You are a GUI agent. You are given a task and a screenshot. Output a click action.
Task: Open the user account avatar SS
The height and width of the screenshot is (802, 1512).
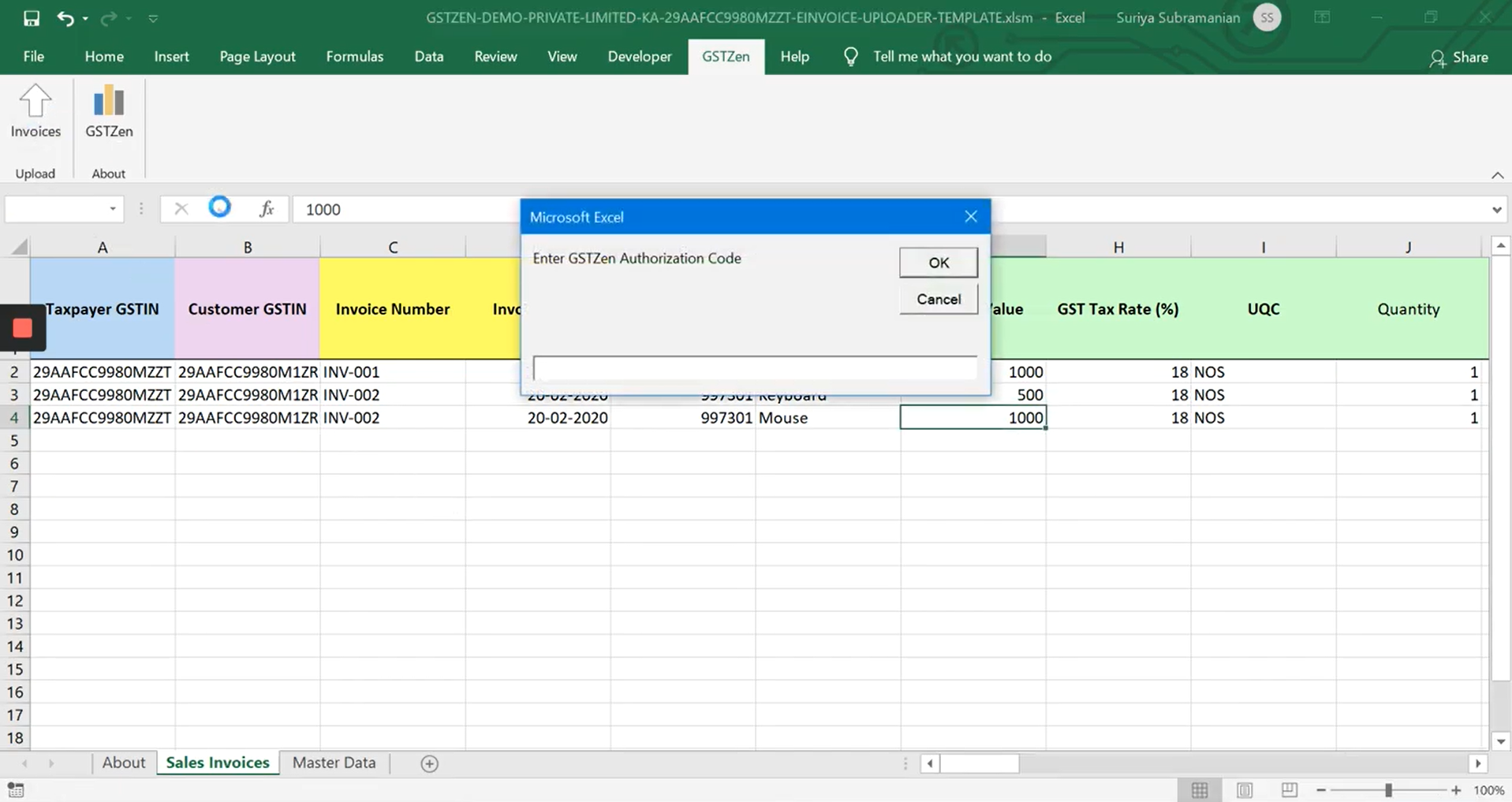click(x=1267, y=17)
